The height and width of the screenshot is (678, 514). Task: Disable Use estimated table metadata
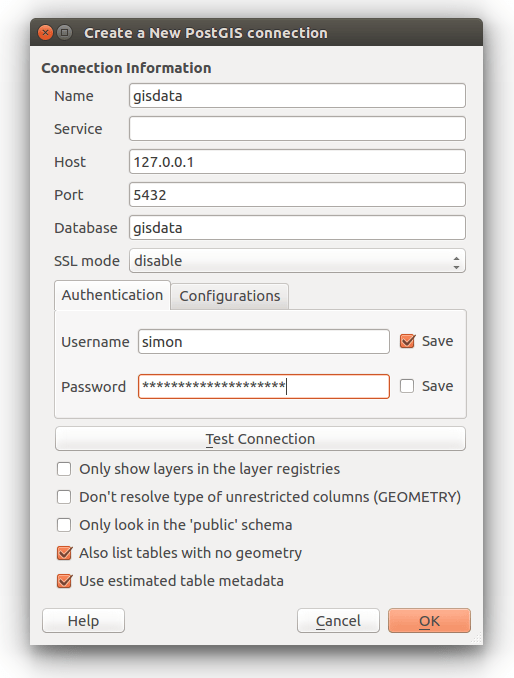(x=64, y=581)
